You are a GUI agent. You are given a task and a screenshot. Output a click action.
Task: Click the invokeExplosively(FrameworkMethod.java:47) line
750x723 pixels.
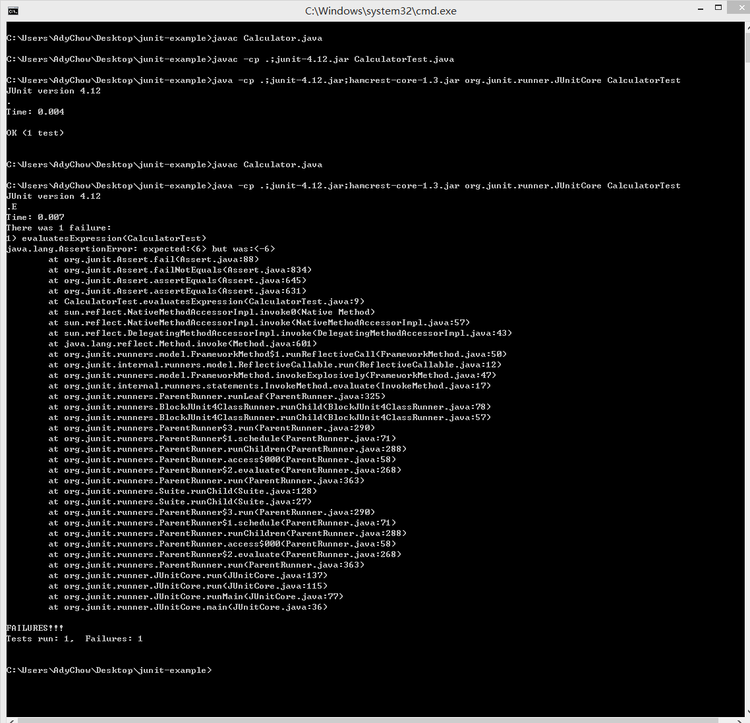(272, 375)
